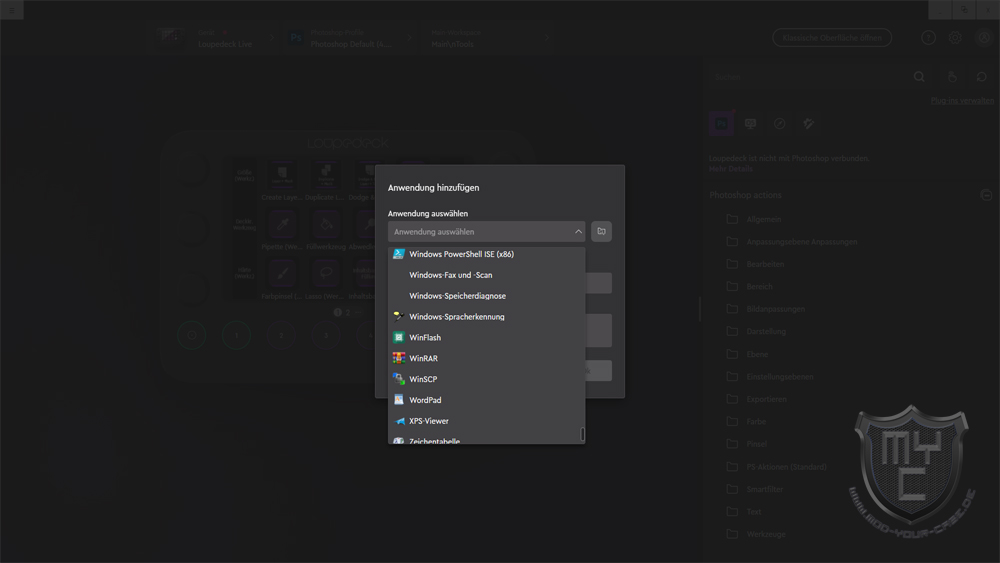Select the Duplicate Layer touch button

tap(326, 175)
